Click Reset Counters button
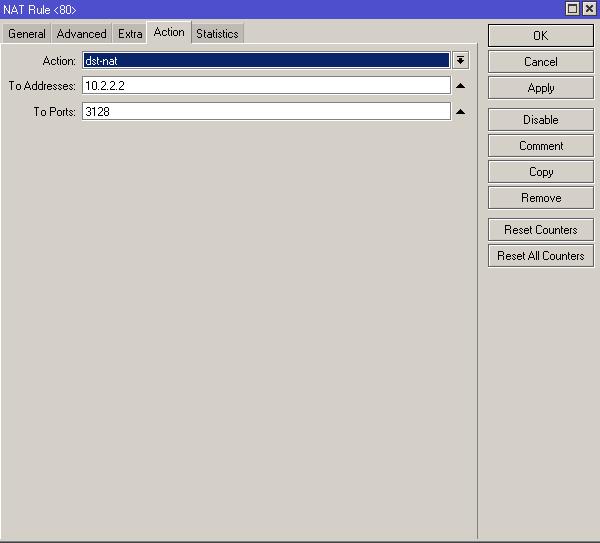This screenshot has width=600, height=543. click(541, 230)
